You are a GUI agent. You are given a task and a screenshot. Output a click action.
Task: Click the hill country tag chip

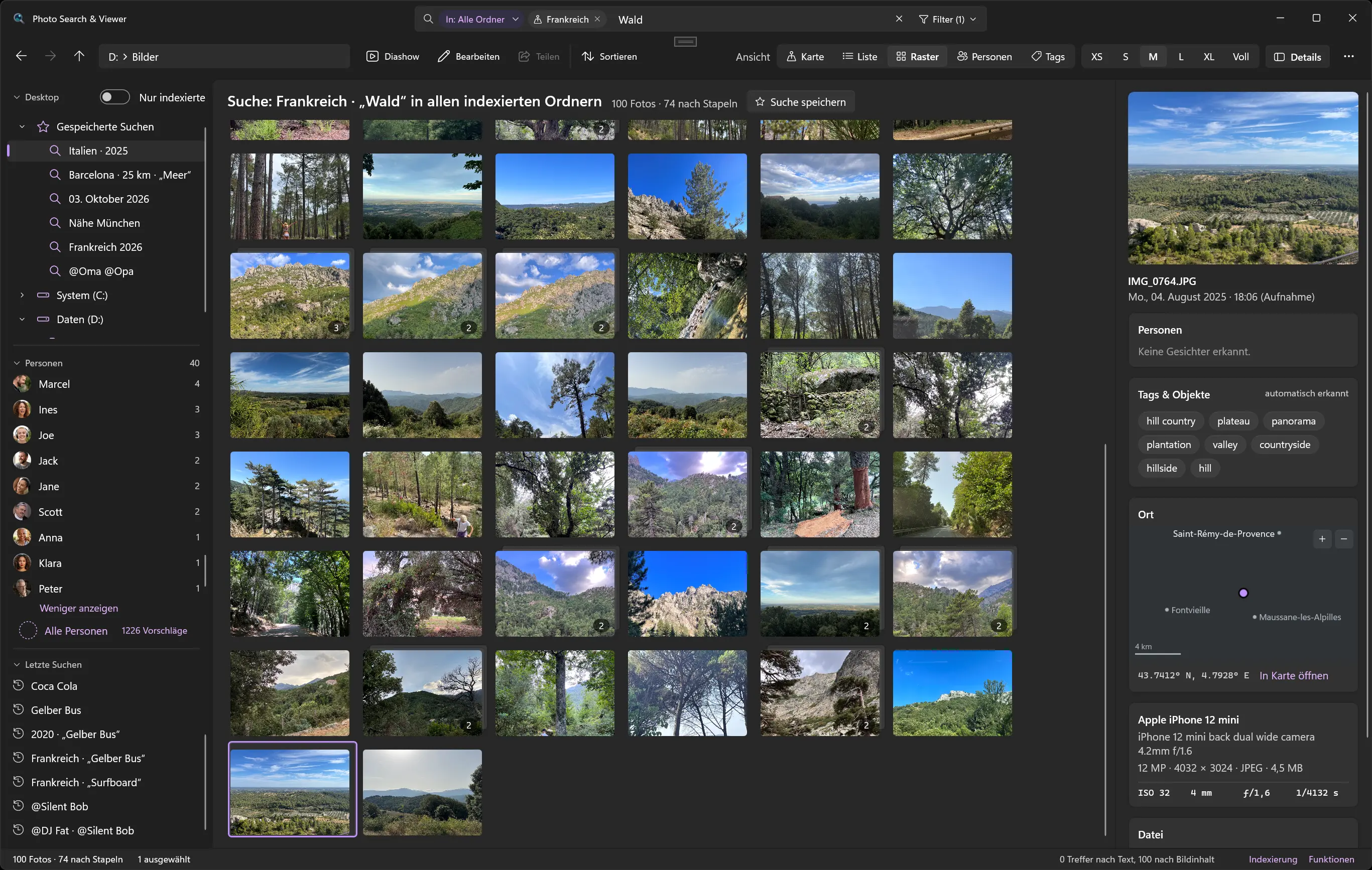pos(1170,421)
